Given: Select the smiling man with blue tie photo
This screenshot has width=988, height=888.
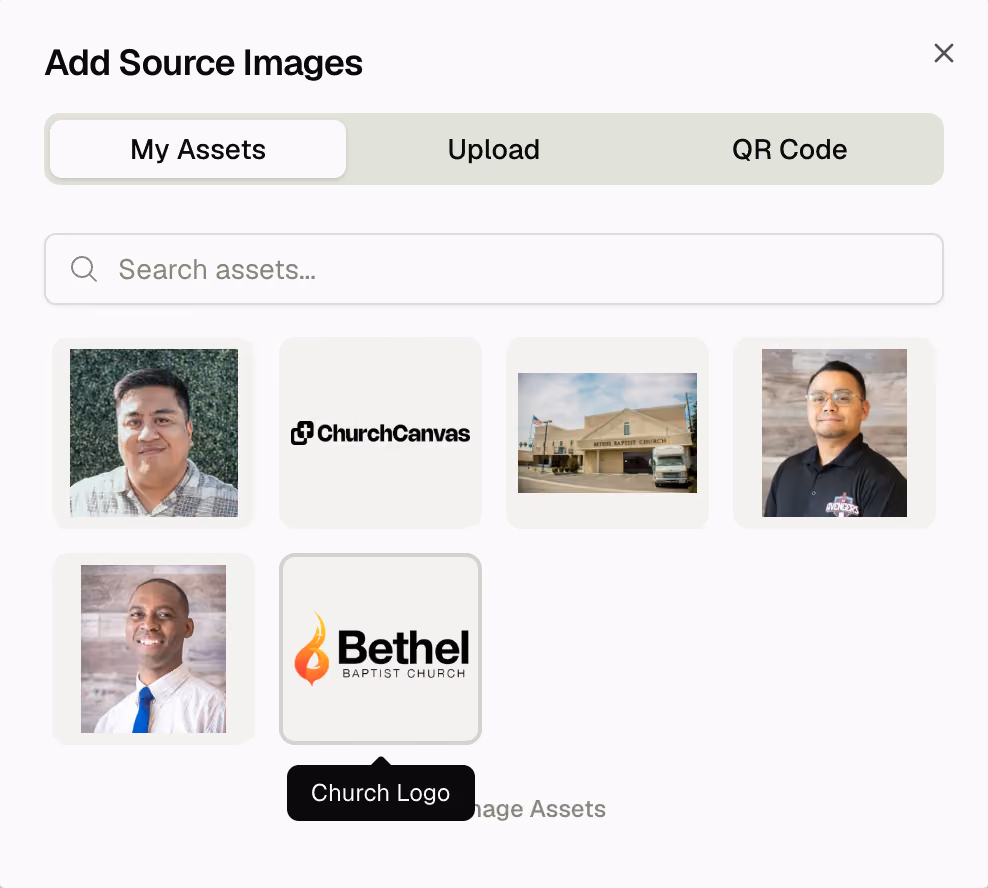Looking at the screenshot, I should (x=154, y=649).
